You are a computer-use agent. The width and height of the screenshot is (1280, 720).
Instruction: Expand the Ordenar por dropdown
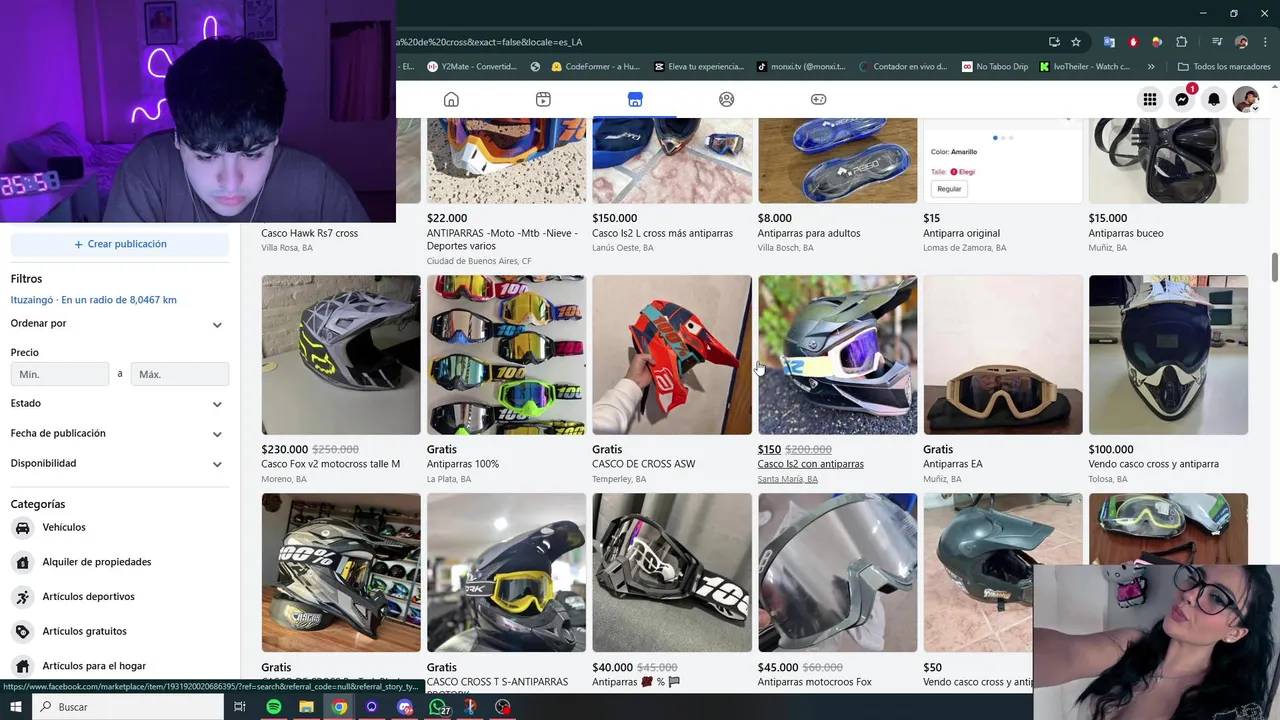(120, 324)
